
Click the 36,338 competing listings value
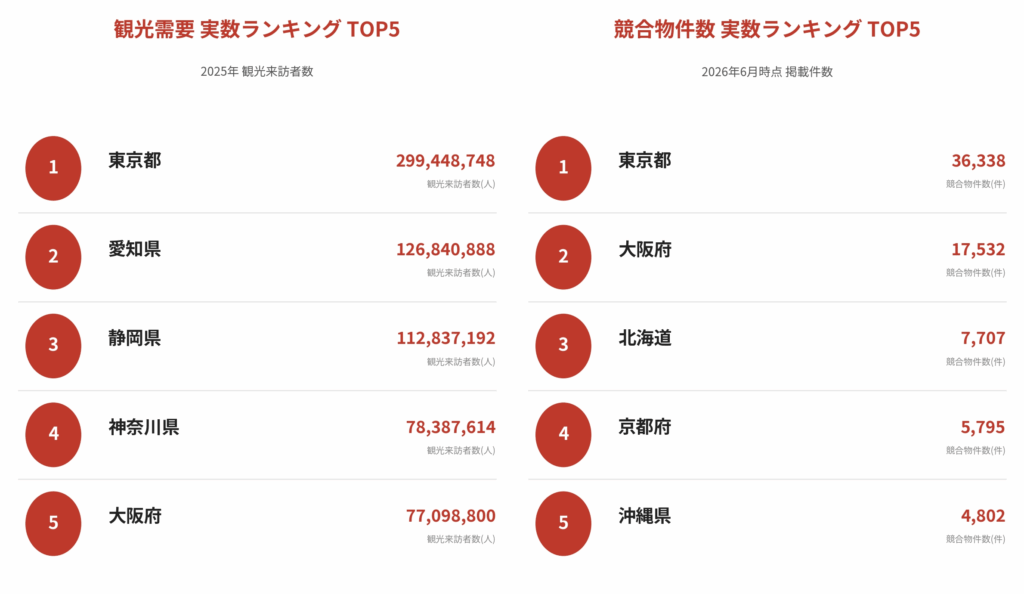click(x=978, y=161)
